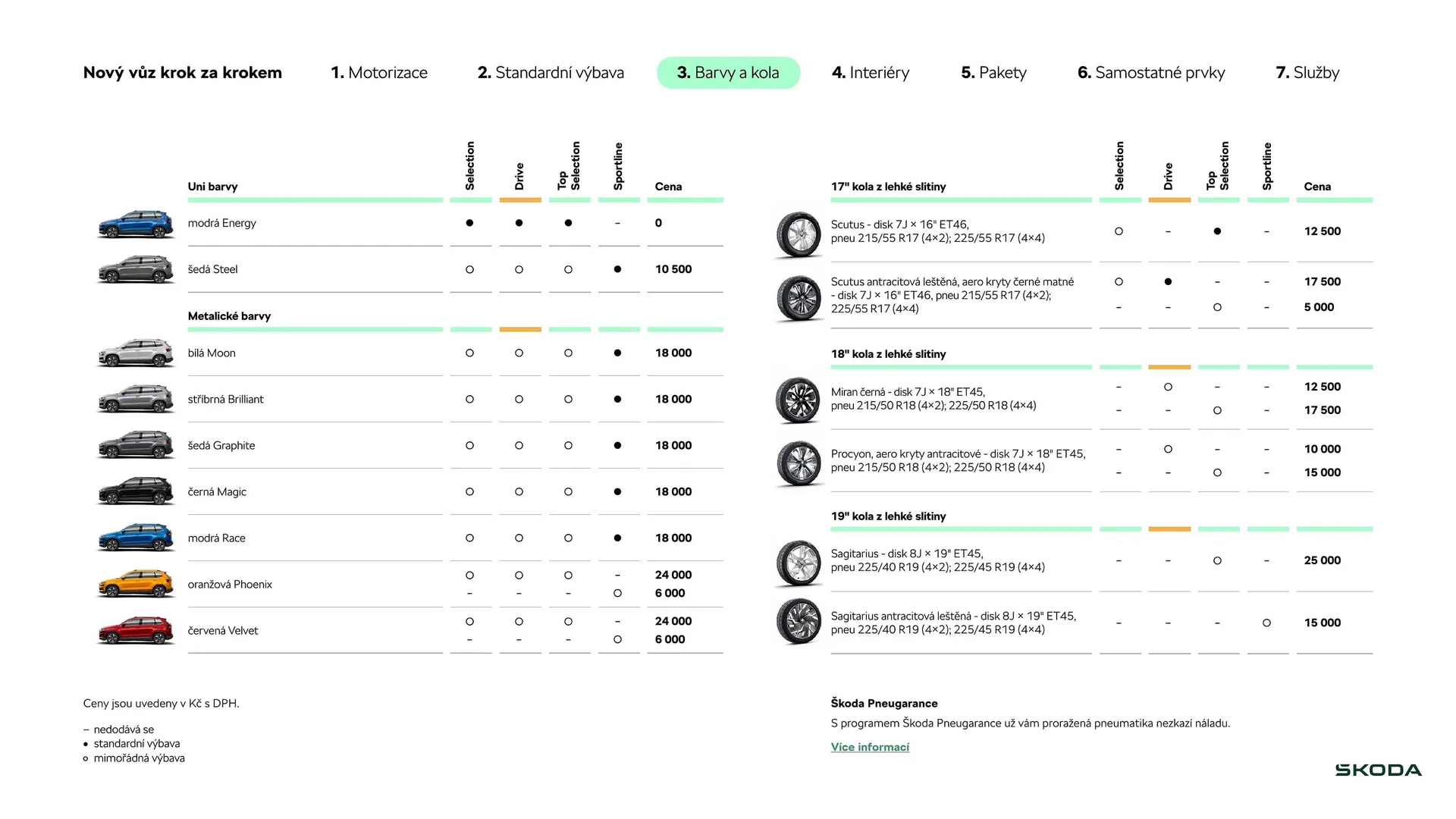Click the Škoda logo
The height and width of the screenshot is (819, 1456).
[1378, 770]
